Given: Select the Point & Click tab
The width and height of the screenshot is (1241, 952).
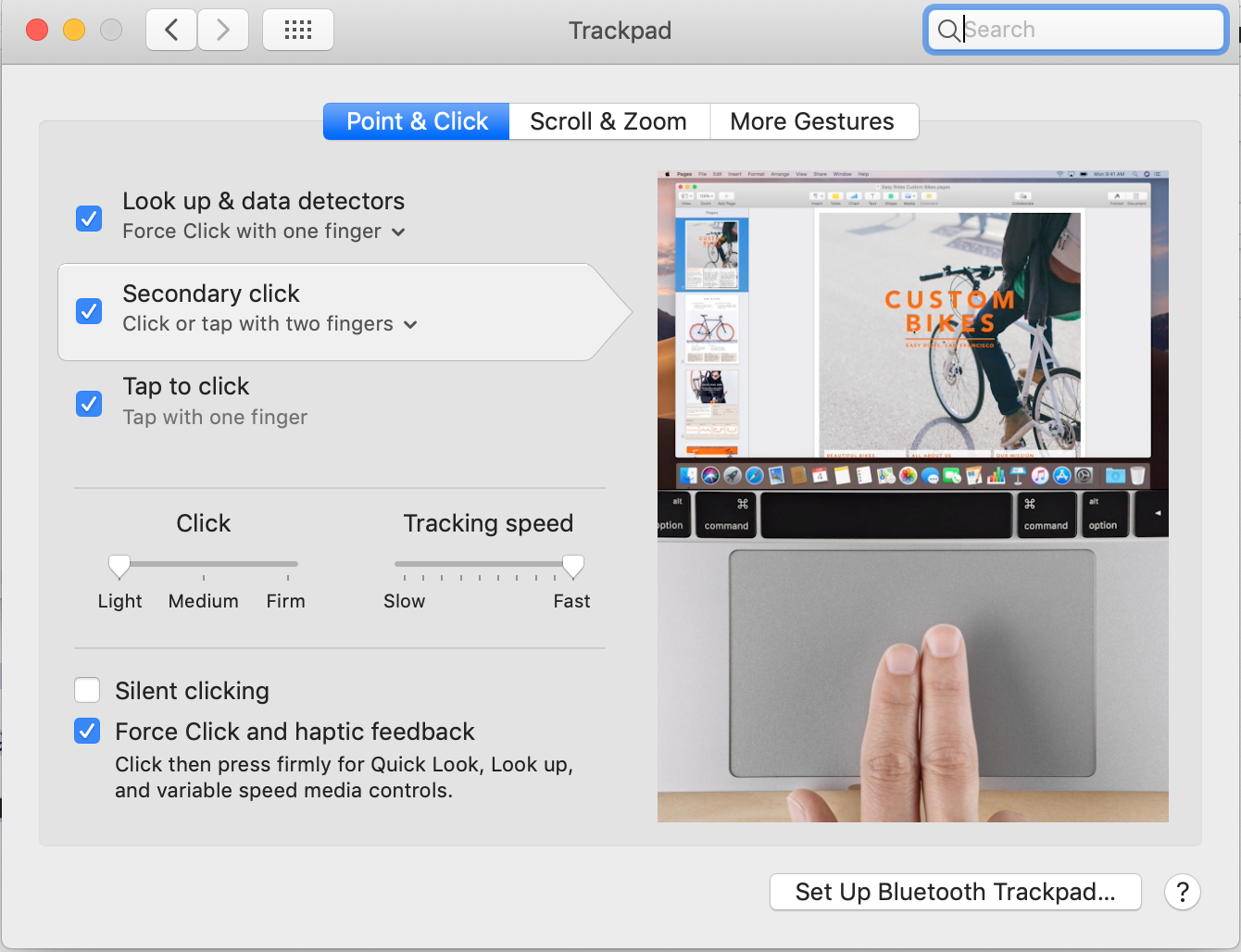Looking at the screenshot, I should click(416, 121).
